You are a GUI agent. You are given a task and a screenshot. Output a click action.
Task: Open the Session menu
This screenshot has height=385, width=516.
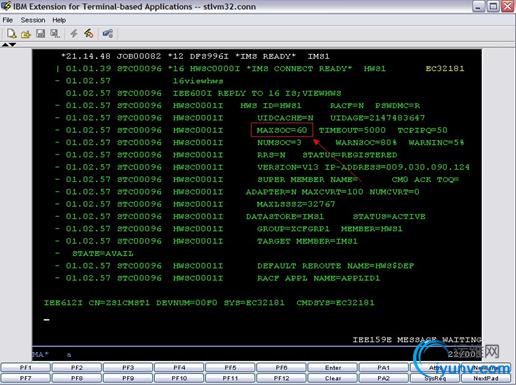[x=33, y=20]
